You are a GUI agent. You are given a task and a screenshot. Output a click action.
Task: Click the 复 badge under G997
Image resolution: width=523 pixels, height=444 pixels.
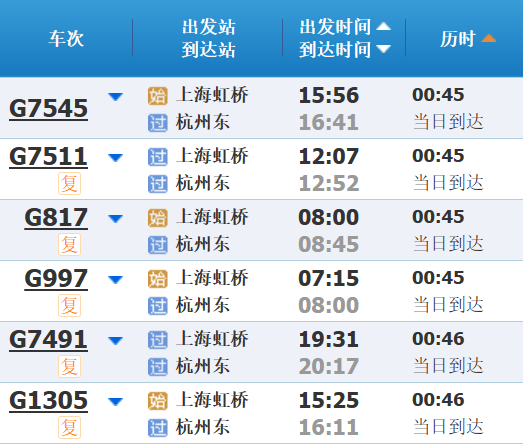coord(69,305)
